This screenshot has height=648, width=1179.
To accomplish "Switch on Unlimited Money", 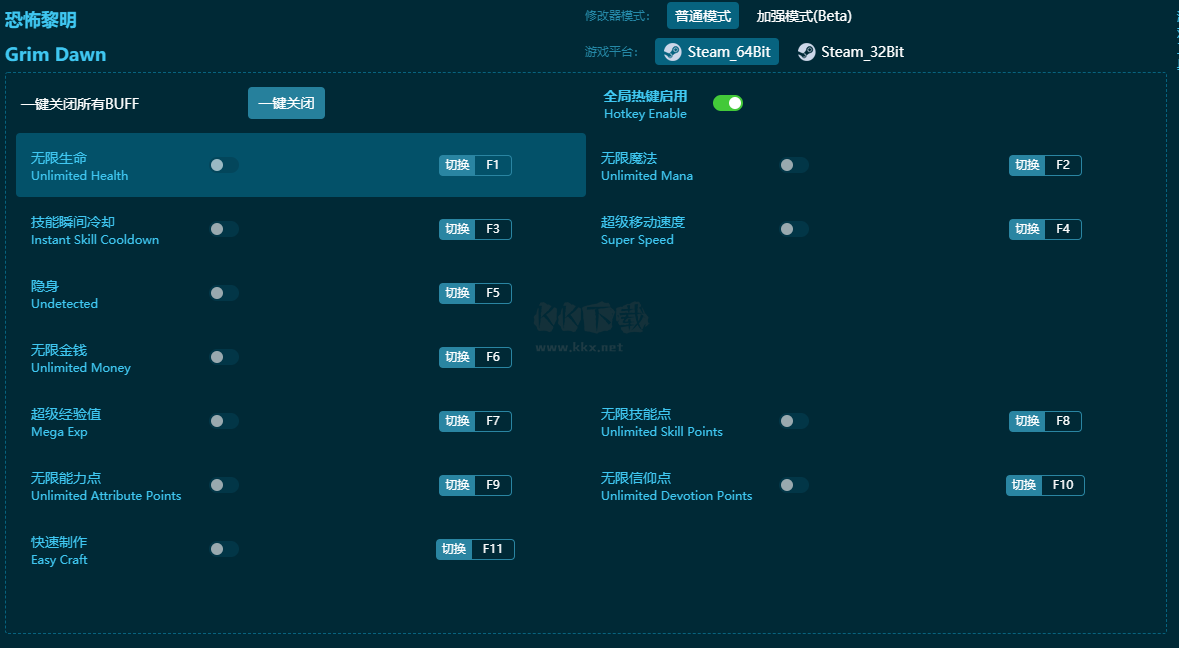I will 224,356.
